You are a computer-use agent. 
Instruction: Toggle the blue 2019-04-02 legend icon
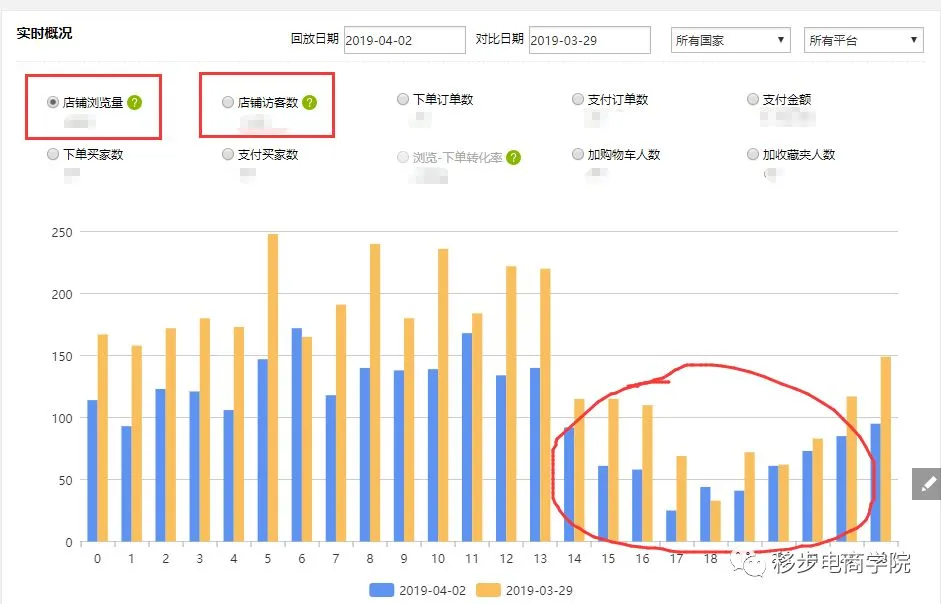[x=382, y=590]
